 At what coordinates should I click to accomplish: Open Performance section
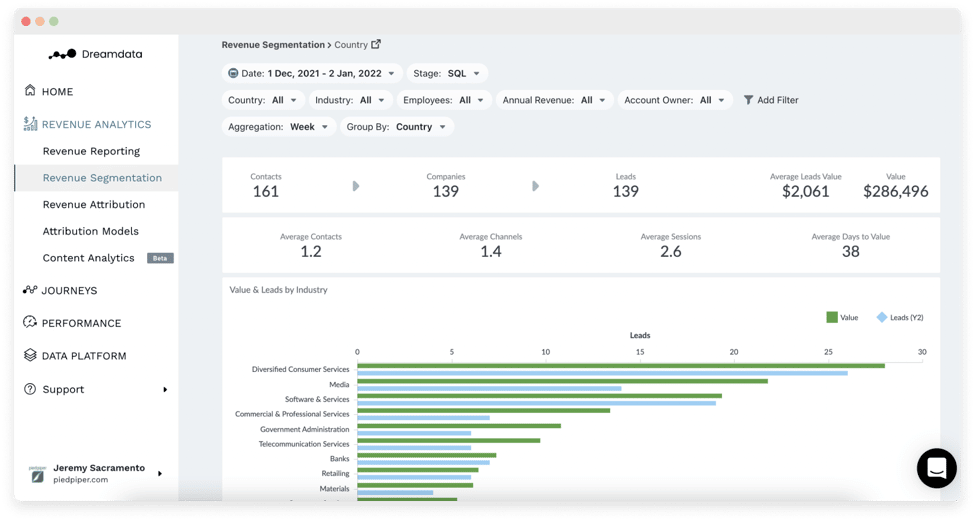(x=81, y=323)
